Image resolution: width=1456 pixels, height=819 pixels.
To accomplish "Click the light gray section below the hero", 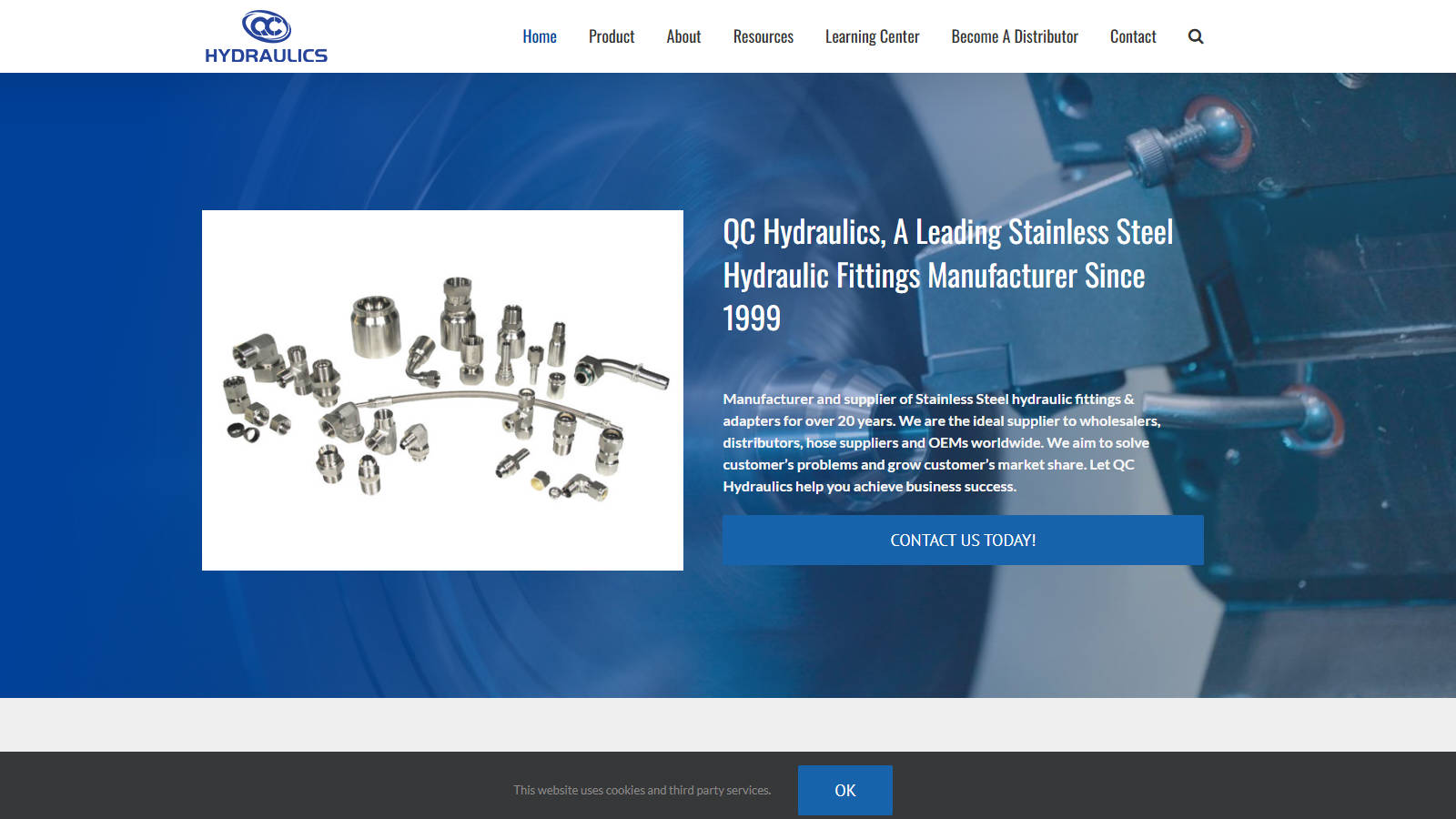I will [x=728, y=724].
